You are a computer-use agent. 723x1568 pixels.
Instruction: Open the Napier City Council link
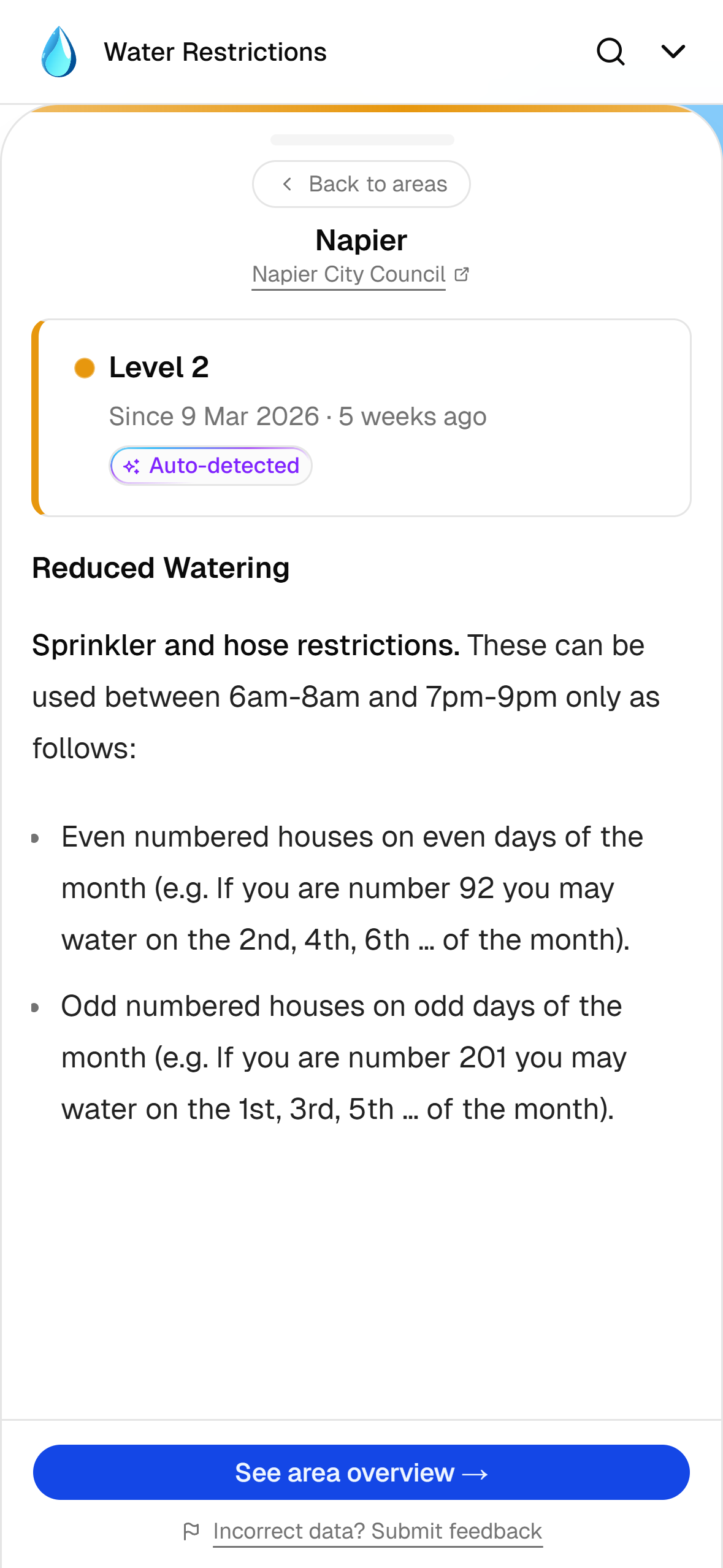pyautogui.click(x=348, y=274)
